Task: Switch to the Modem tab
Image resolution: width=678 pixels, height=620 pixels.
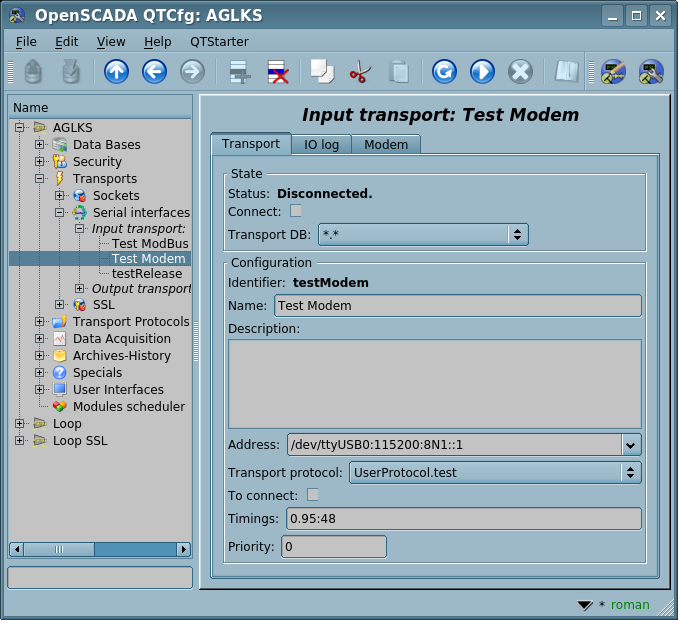Action: (386, 144)
